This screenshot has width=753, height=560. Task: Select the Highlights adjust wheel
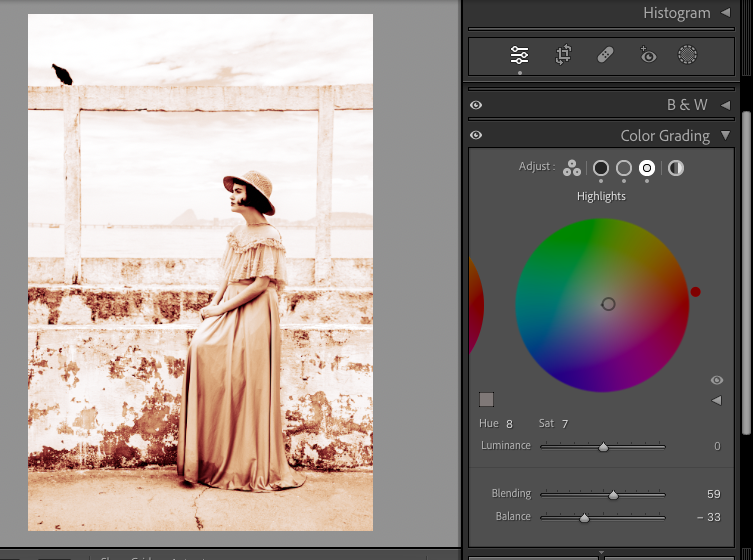[x=647, y=168]
